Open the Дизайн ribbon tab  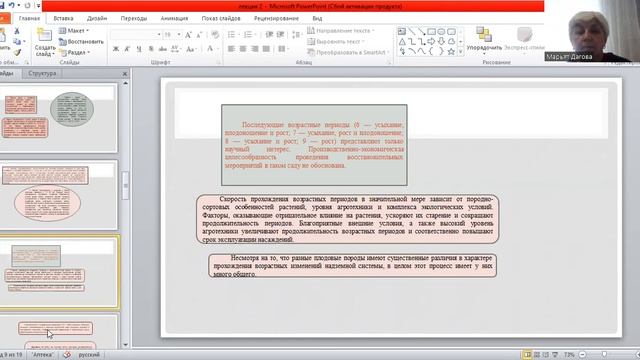(97, 18)
